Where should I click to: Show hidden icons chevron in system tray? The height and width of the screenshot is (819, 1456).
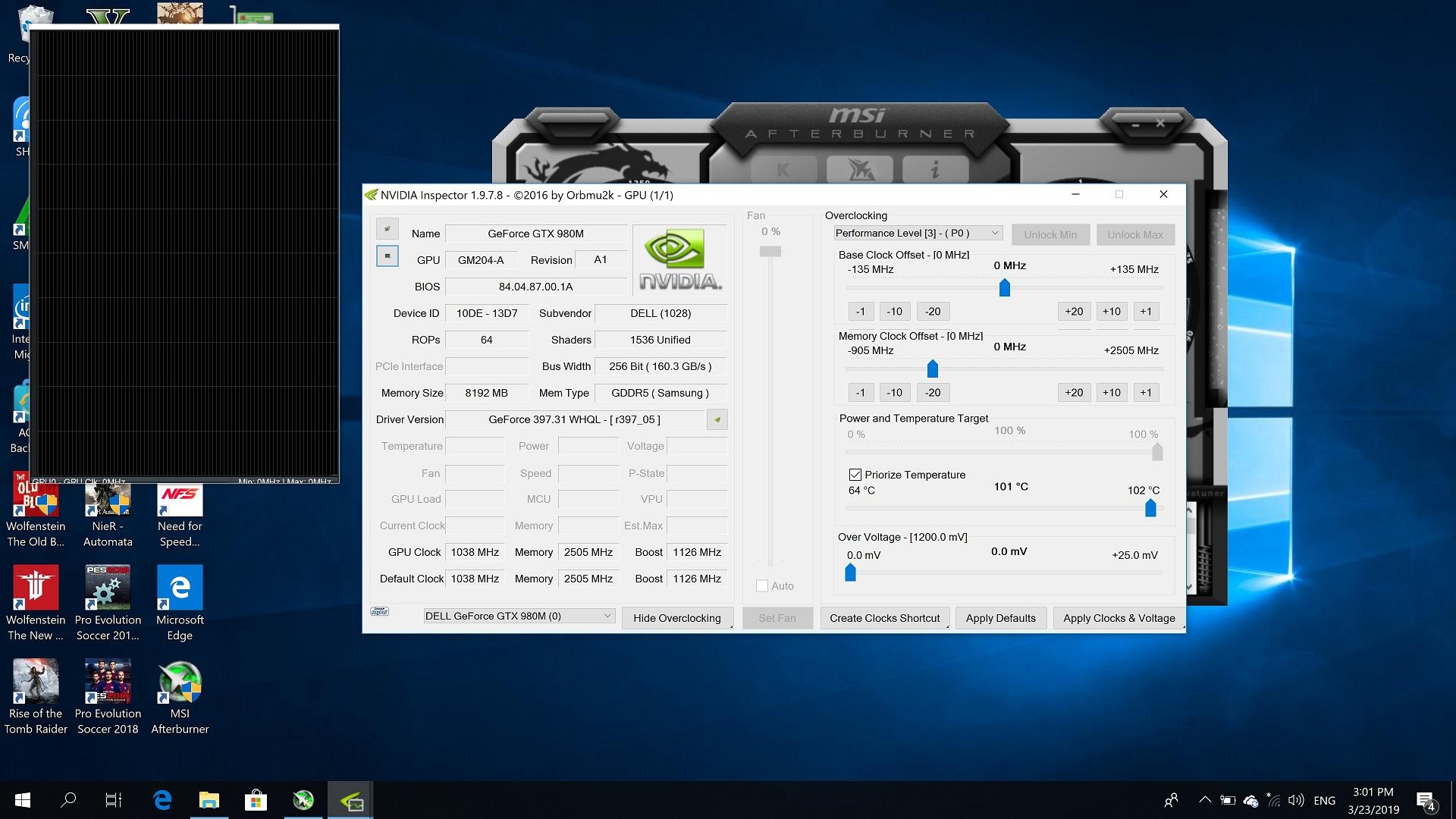1204,800
